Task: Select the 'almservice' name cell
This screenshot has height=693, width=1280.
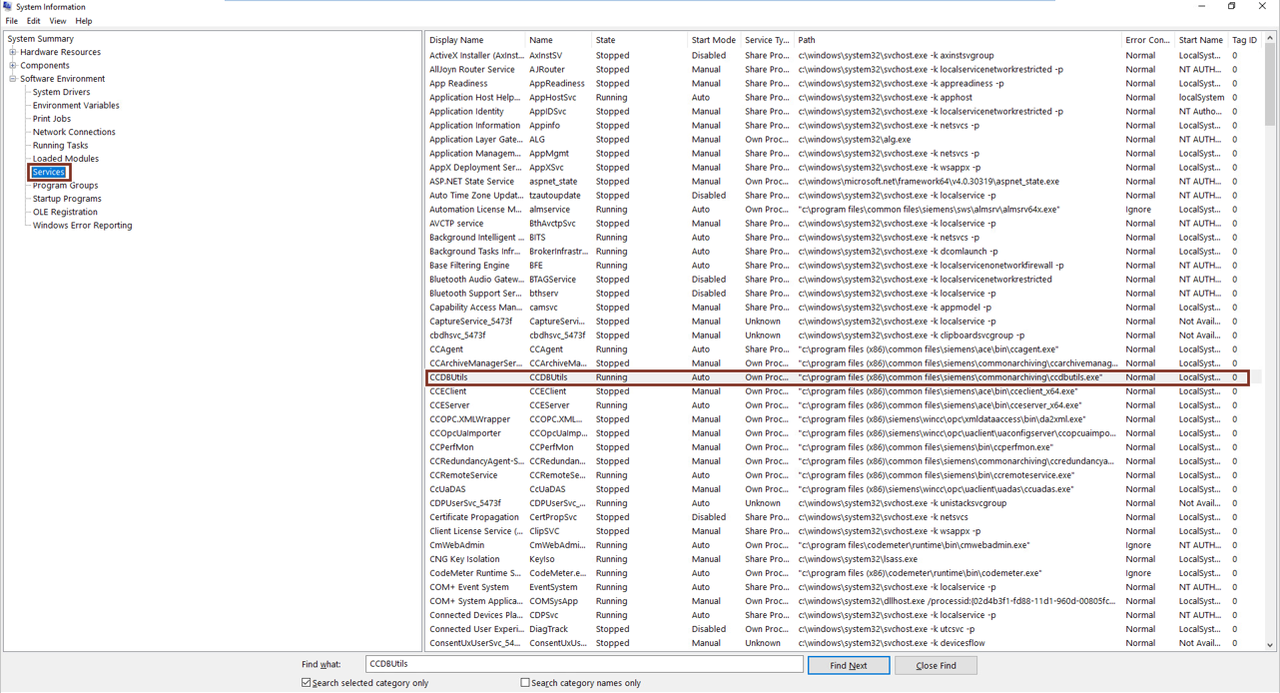Action: [550, 210]
